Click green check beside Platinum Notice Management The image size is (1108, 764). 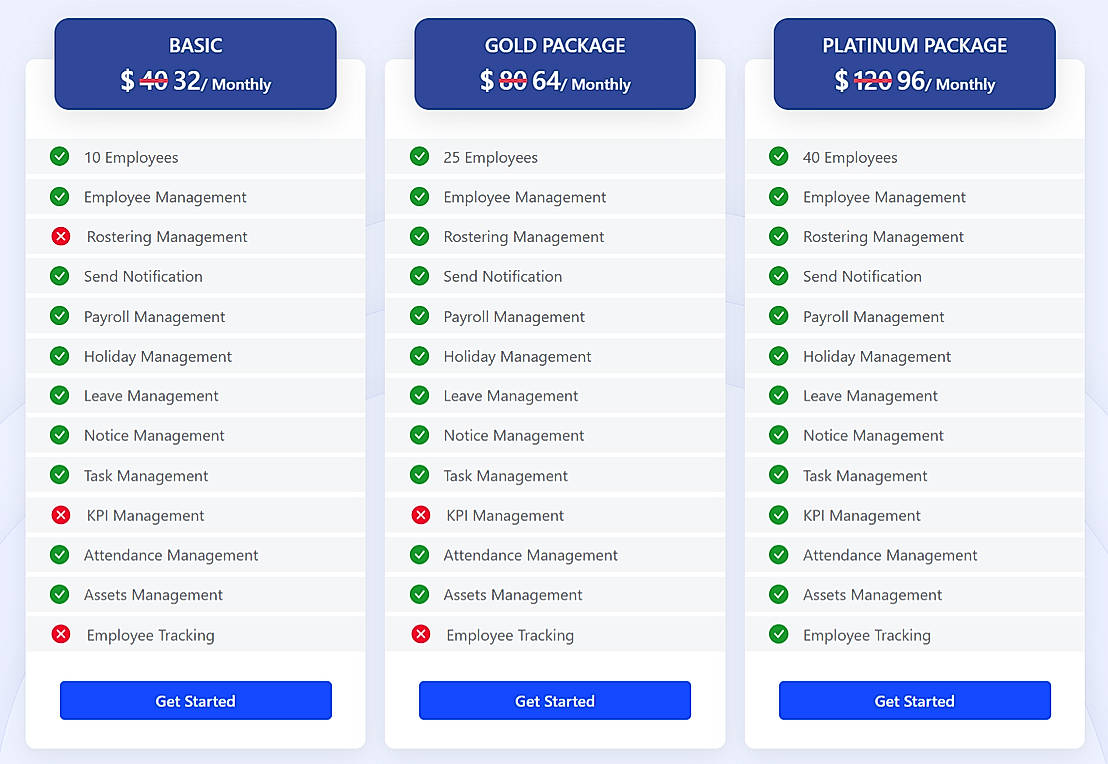[779, 435]
